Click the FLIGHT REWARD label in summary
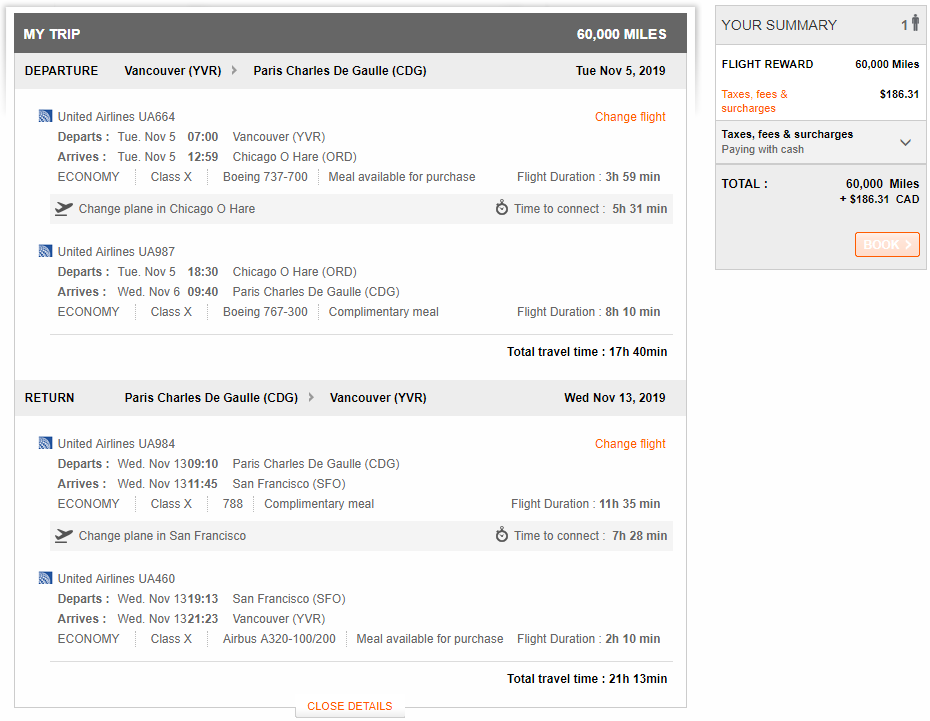The image size is (930, 721). click(767, 64)
